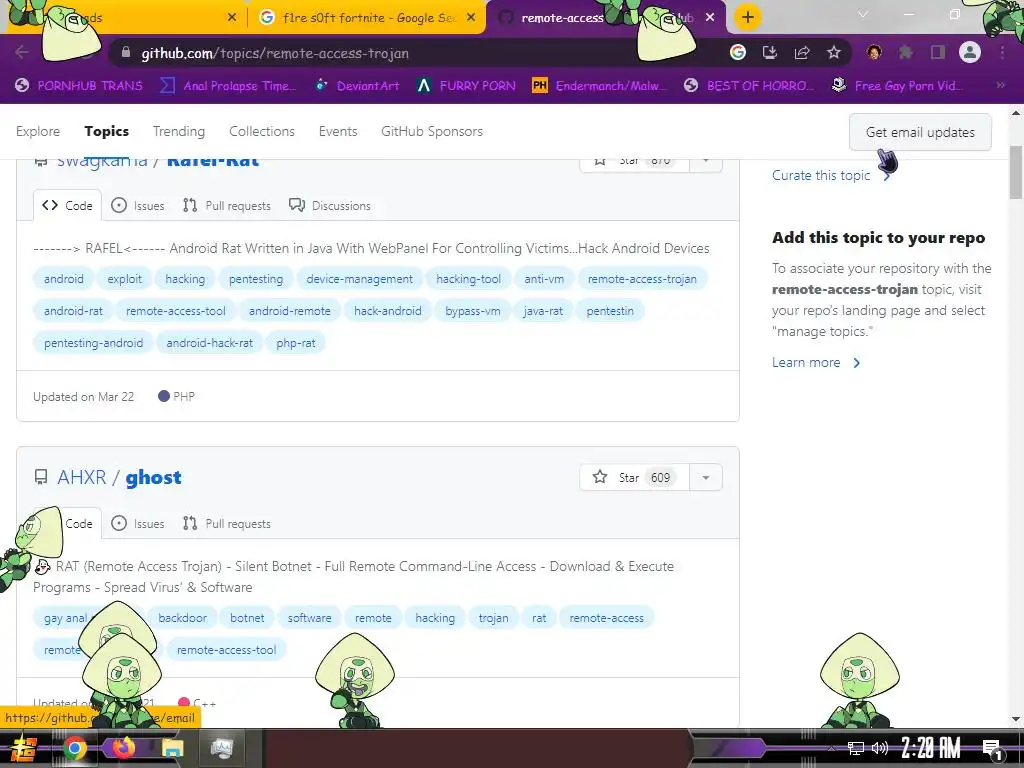Open a new tab with the plus button
This screenshot has height=768, width=1024.
pos(748,18)
